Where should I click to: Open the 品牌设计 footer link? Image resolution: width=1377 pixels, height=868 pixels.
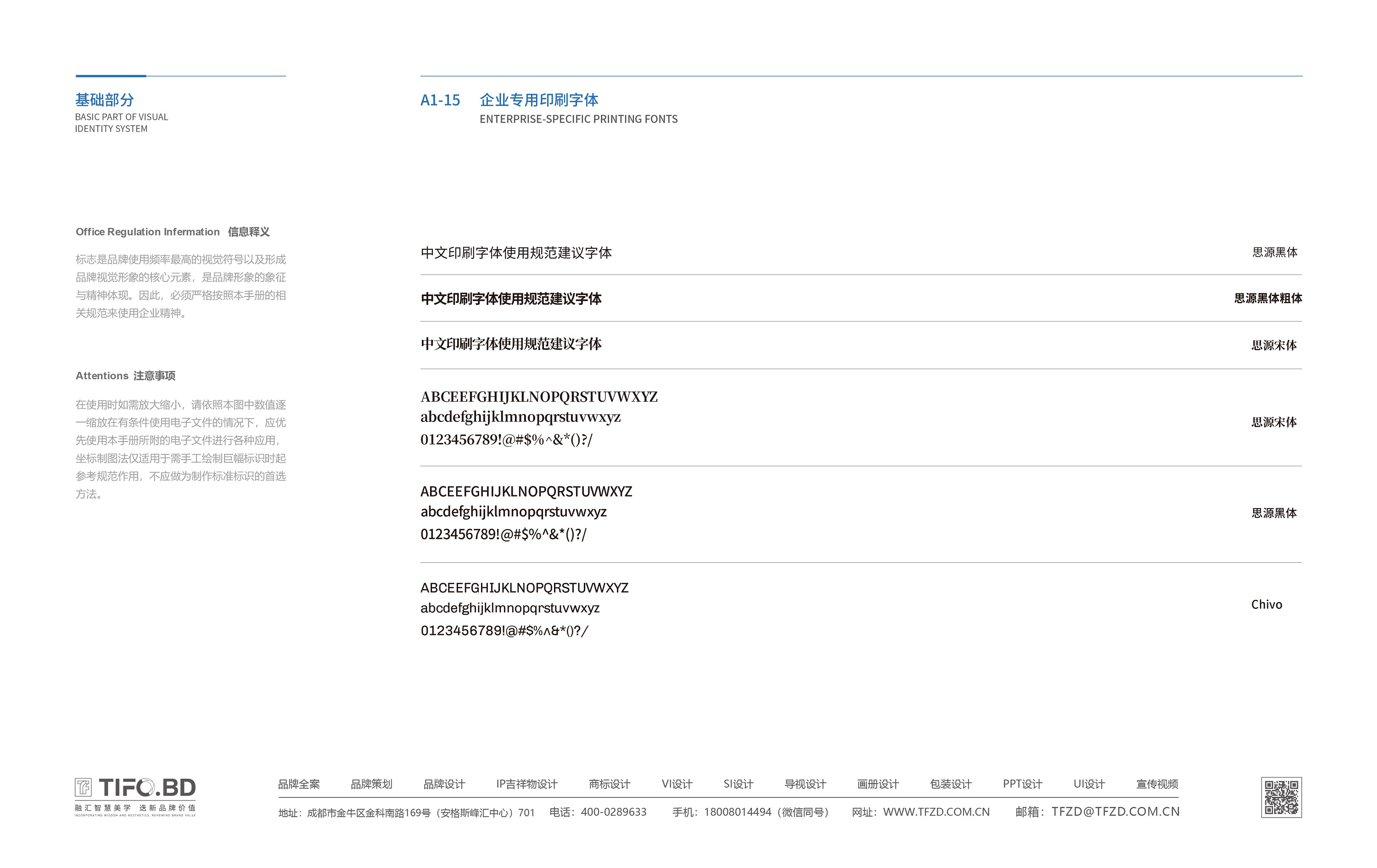coord(444,784)
